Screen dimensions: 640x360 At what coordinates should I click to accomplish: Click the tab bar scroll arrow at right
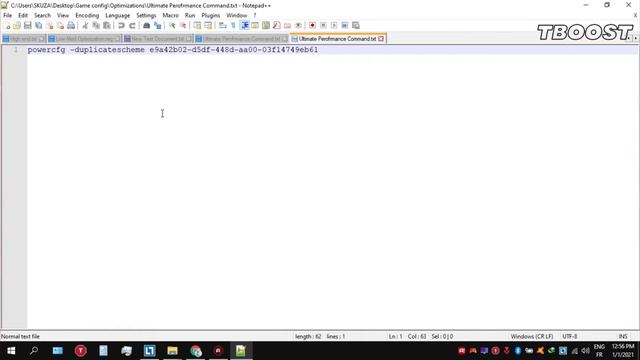point(636,38)
